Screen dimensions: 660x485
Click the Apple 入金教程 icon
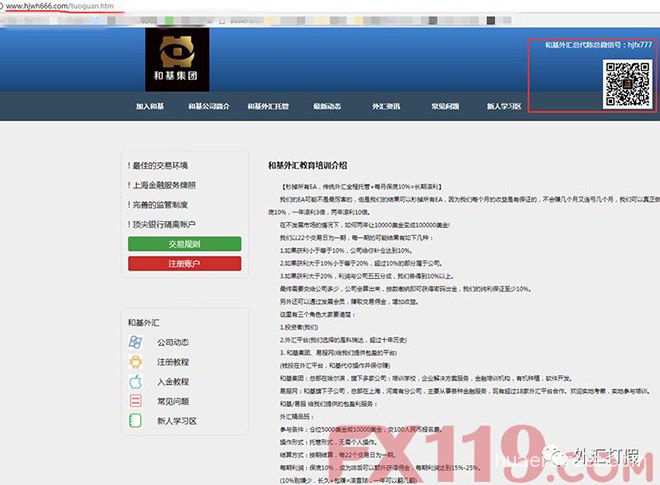click(x=135, y=381)
